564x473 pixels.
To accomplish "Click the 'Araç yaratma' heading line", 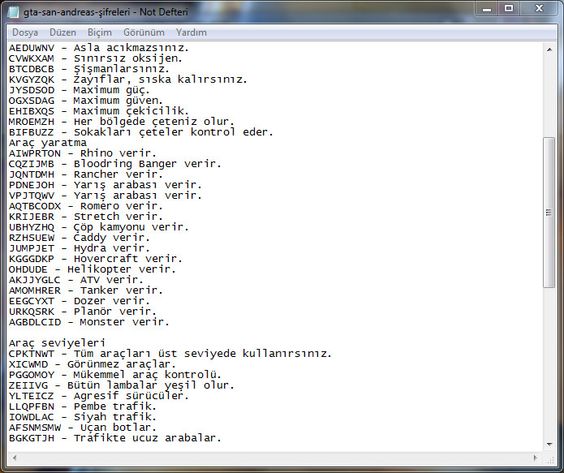I will [x=47, y=143].
